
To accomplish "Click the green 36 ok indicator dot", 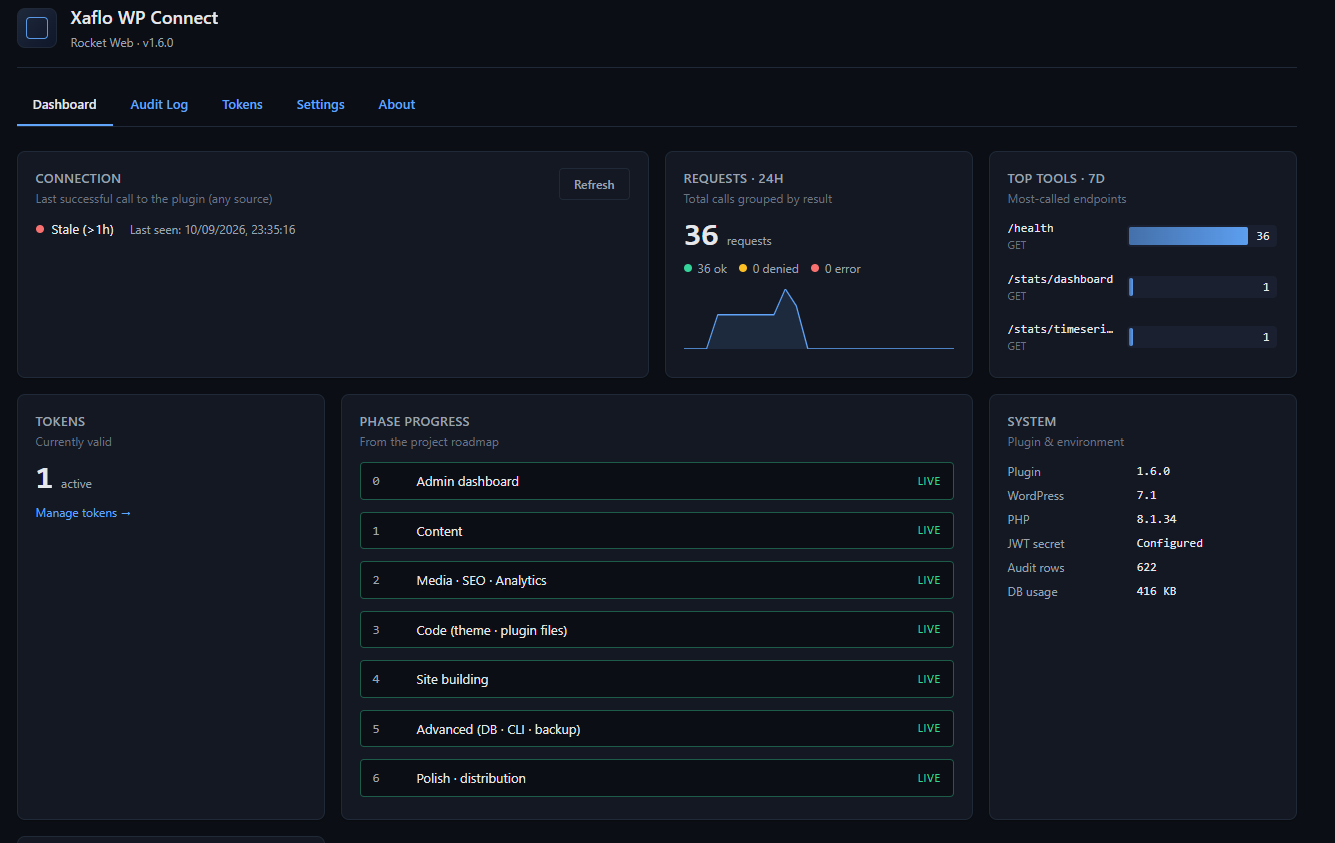I will click(688, 268).
